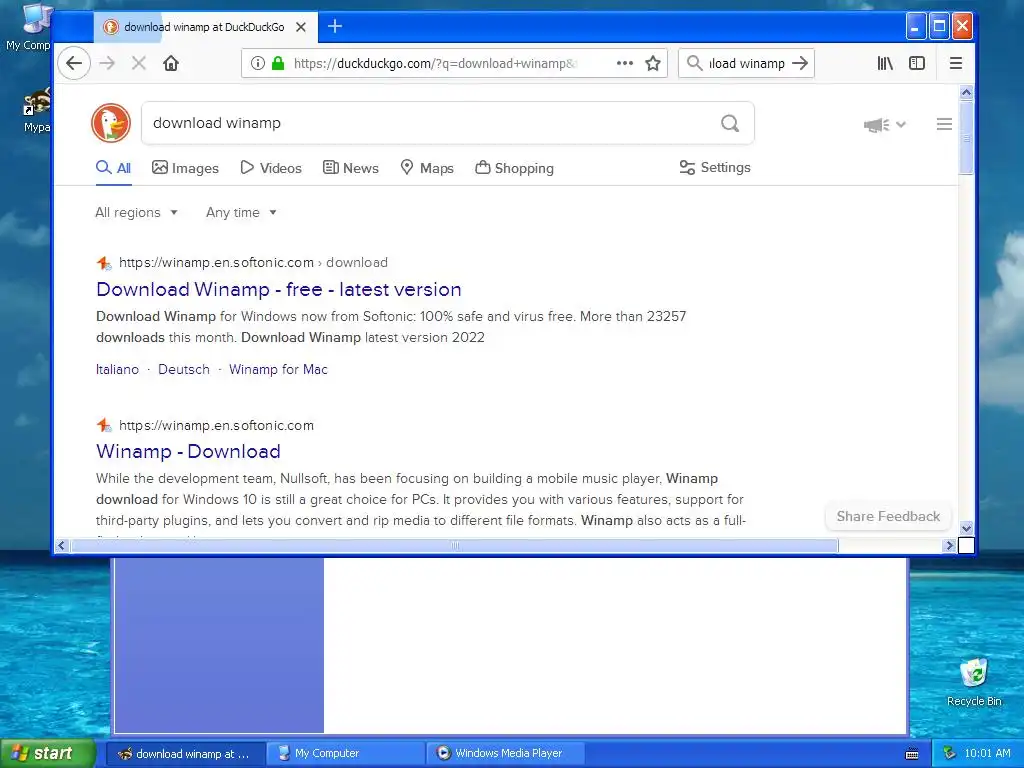Switch to Windows Media Player taskbar button
The image size is (1024, 768).
tap(506, 753)
